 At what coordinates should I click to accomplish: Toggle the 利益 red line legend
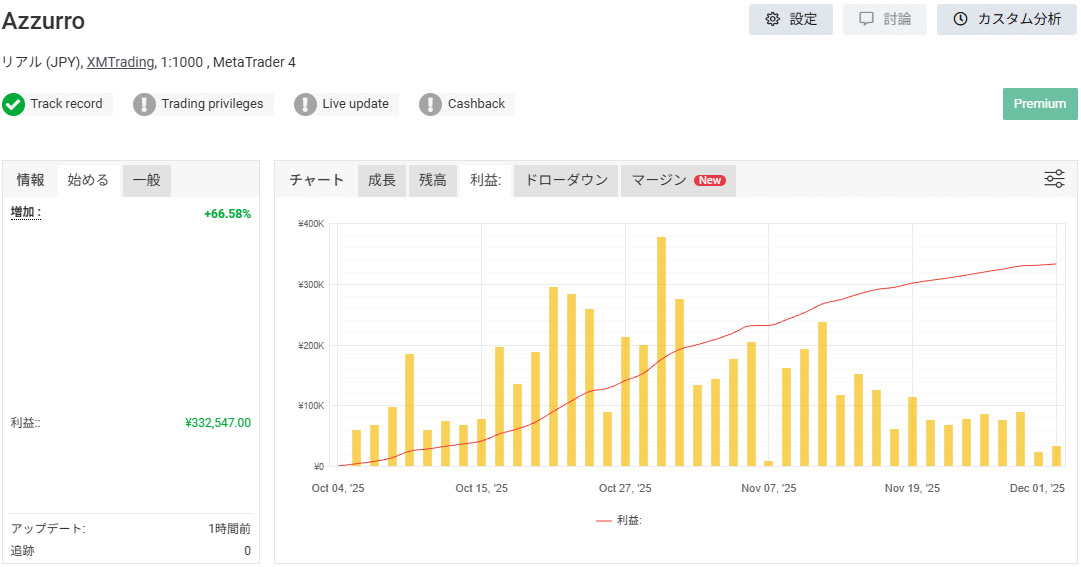pos(618,520)
